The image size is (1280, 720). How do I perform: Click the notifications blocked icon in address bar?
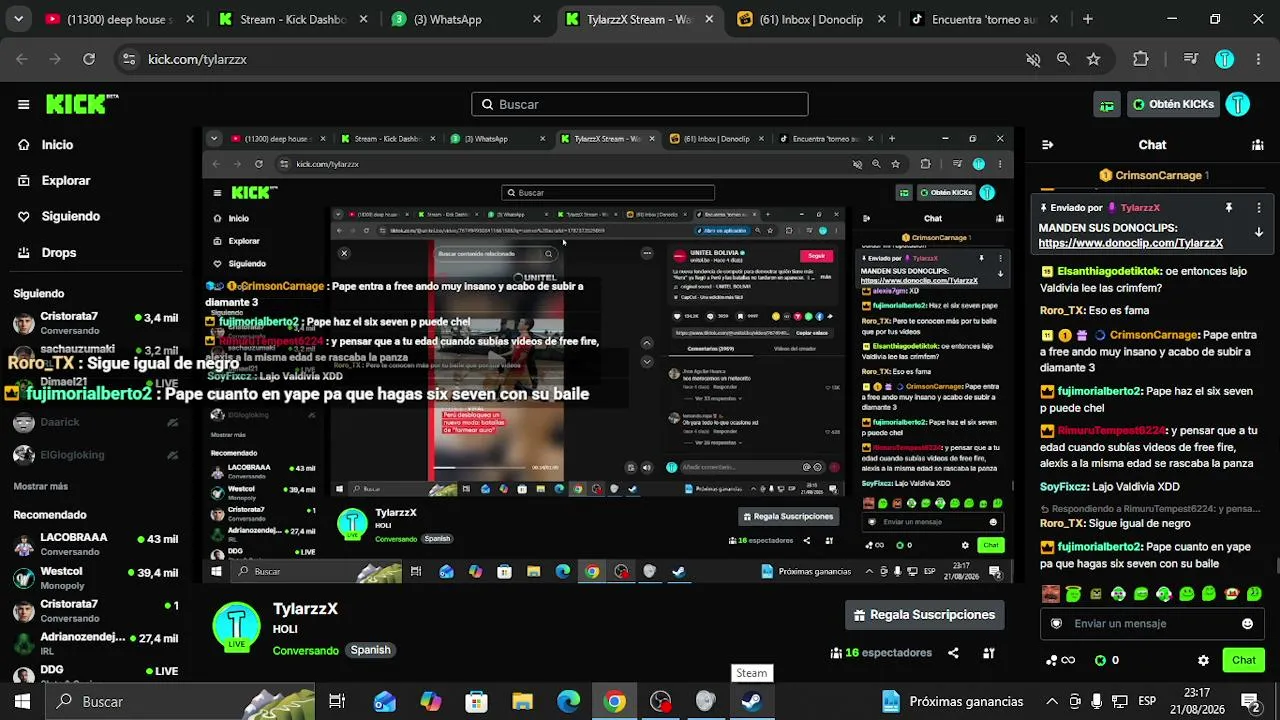[1034, 59]
